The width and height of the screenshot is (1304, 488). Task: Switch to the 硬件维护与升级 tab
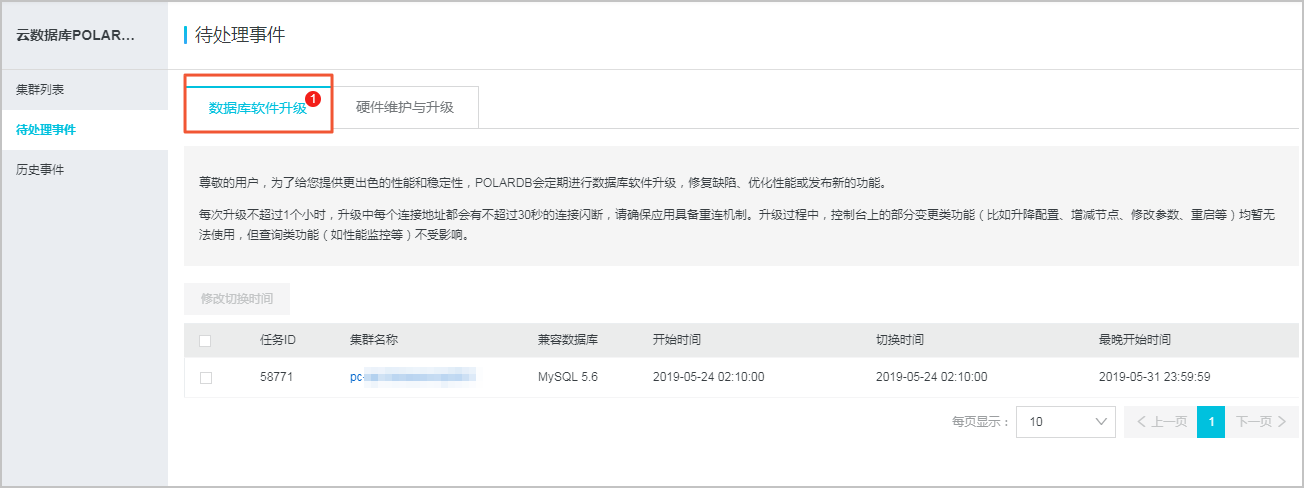pyautogui.click(x=405, y=107)
